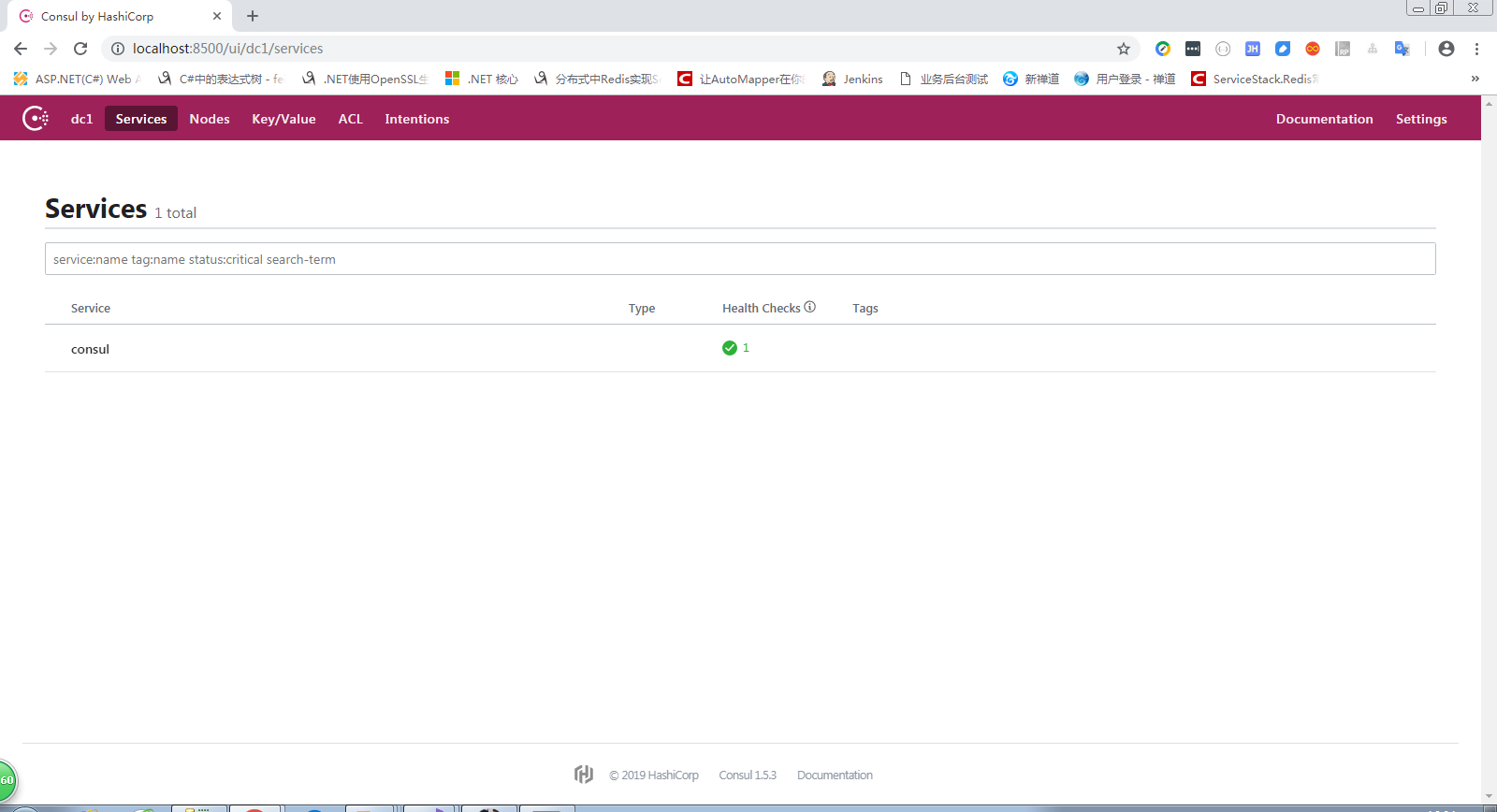1497x812 pixels.
Task: Open Documentation link in top navbar
Action: click(1325, 119)
